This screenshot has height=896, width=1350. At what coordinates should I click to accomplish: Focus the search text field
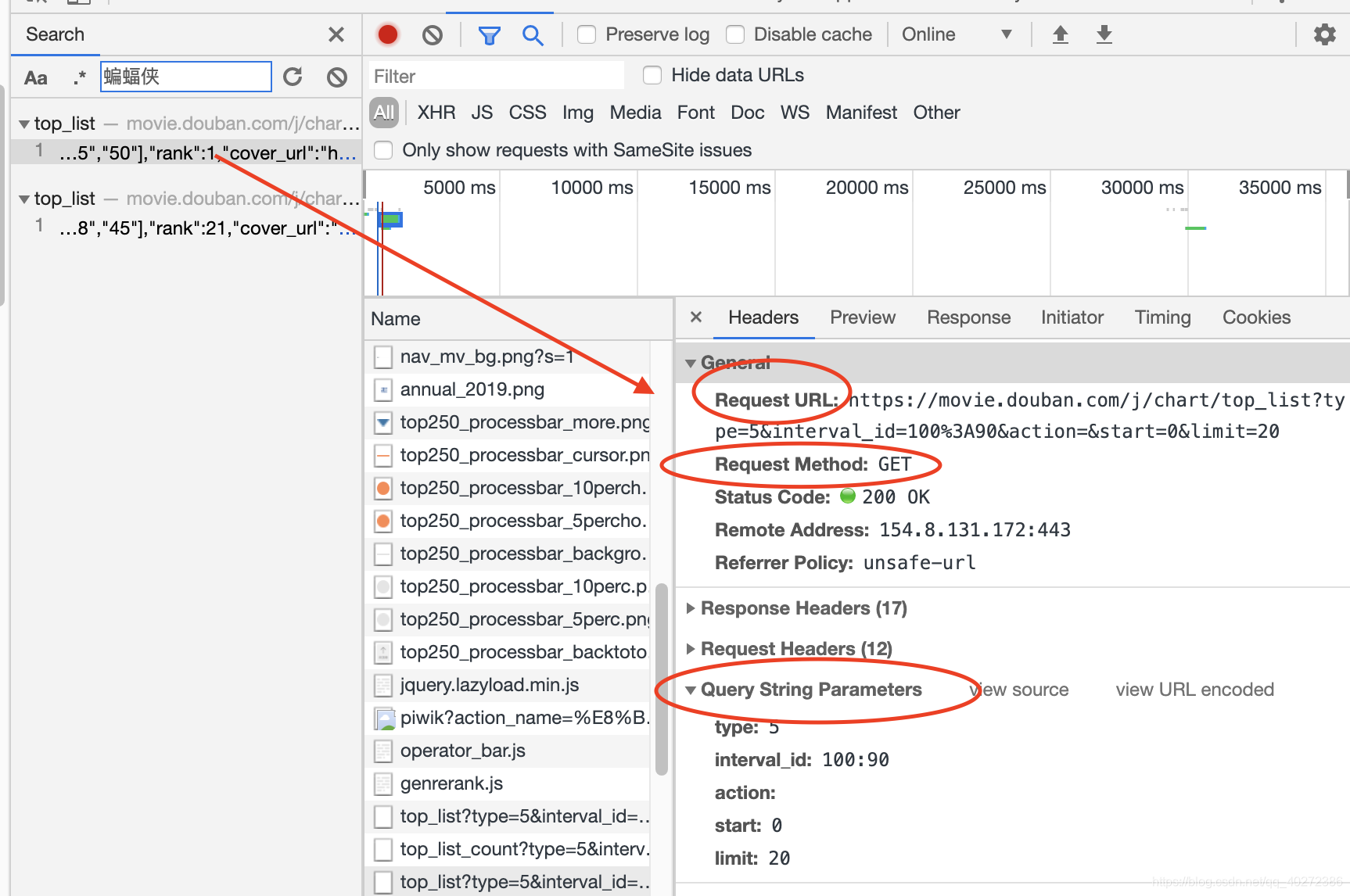coord(186,77)
